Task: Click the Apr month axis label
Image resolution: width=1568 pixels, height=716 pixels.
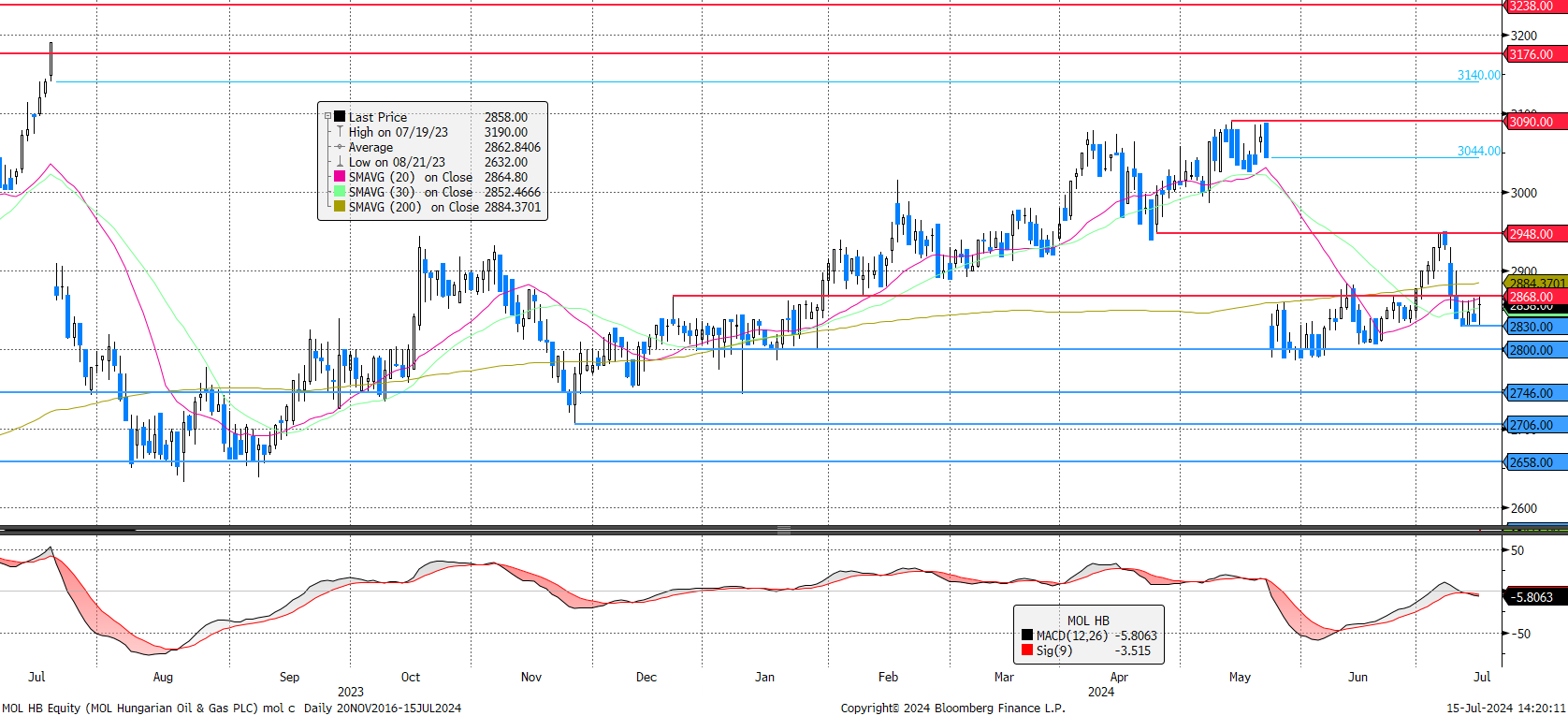Action: tap(1119, 677)
